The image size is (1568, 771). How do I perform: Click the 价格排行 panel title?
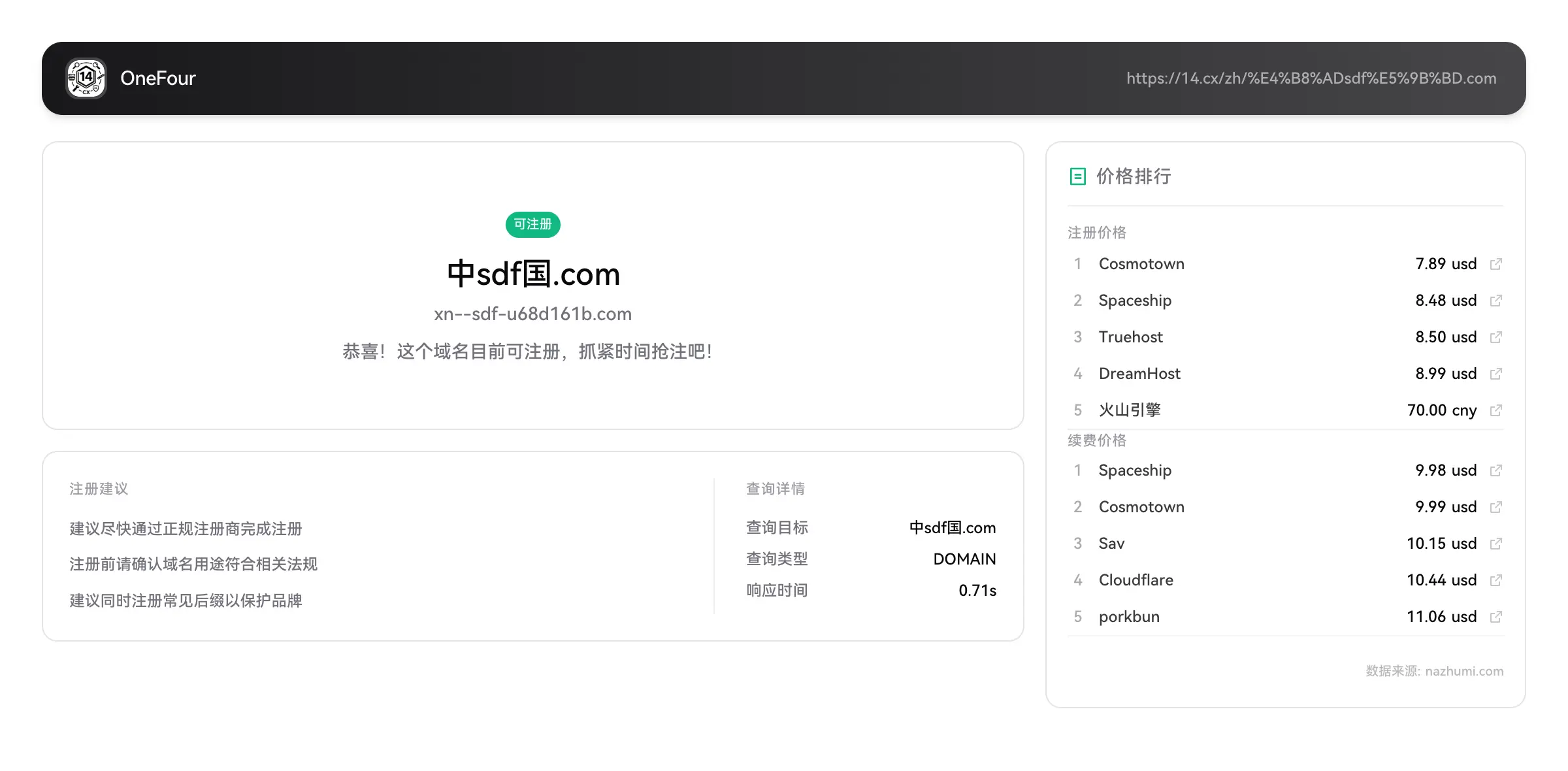pyautogui.click(x=1134, y=176)
